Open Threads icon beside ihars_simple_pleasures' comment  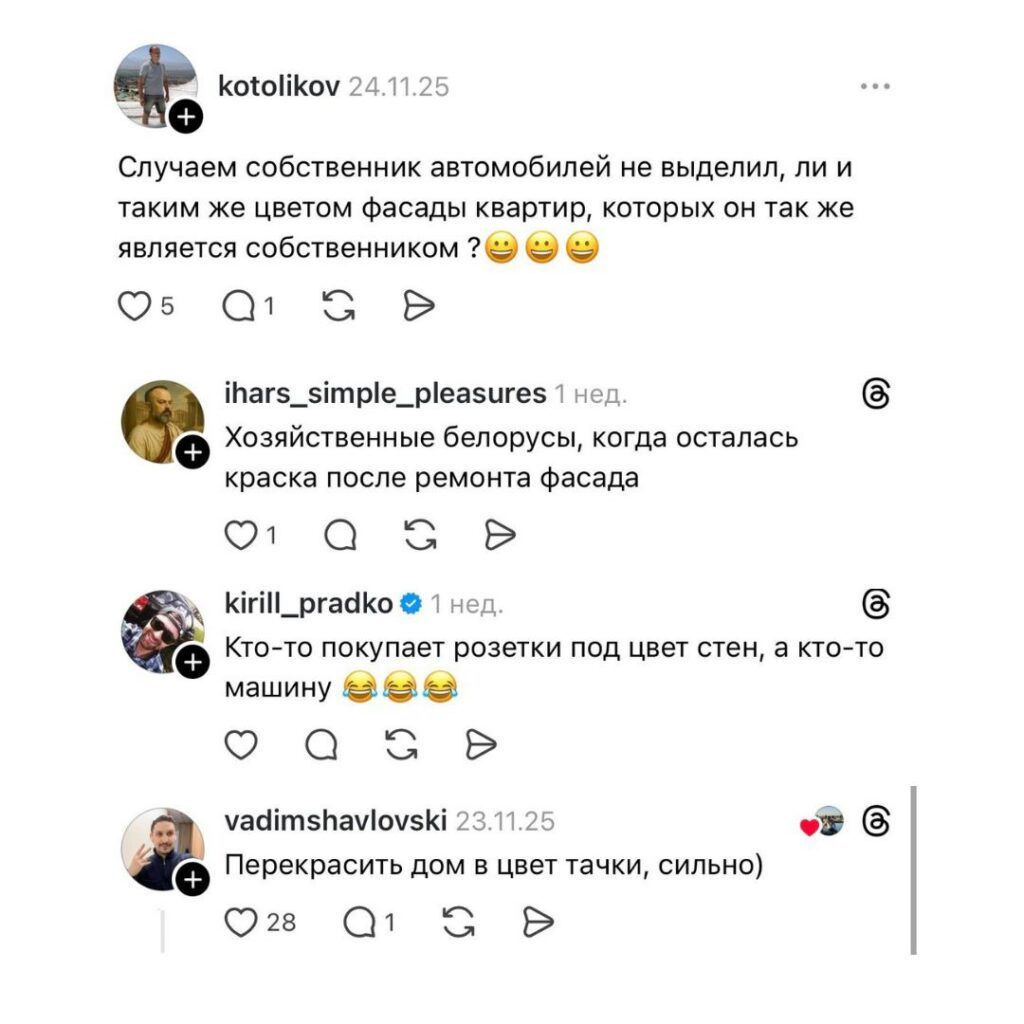pos(876,394)
